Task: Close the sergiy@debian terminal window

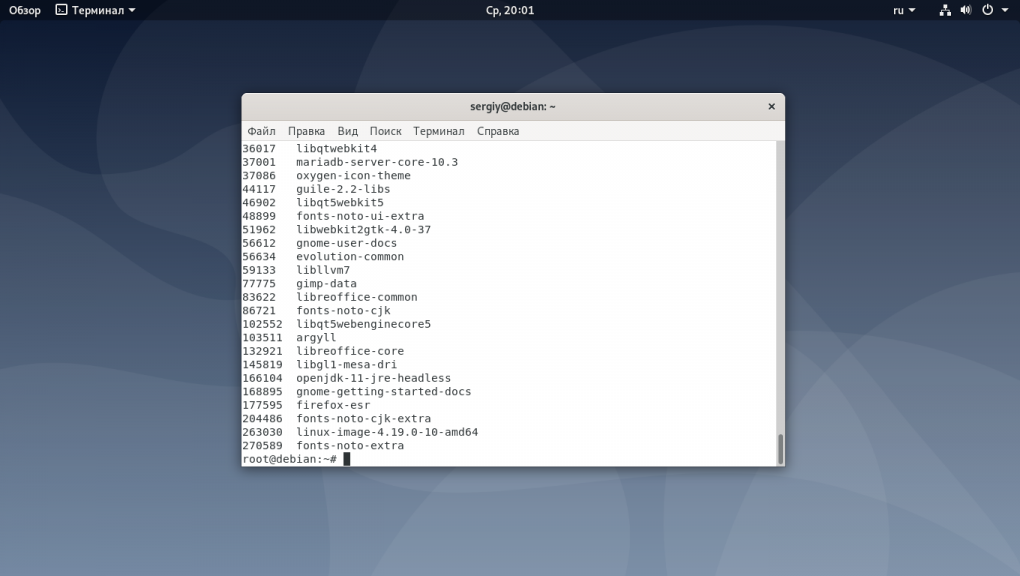Action: point(771,106)
